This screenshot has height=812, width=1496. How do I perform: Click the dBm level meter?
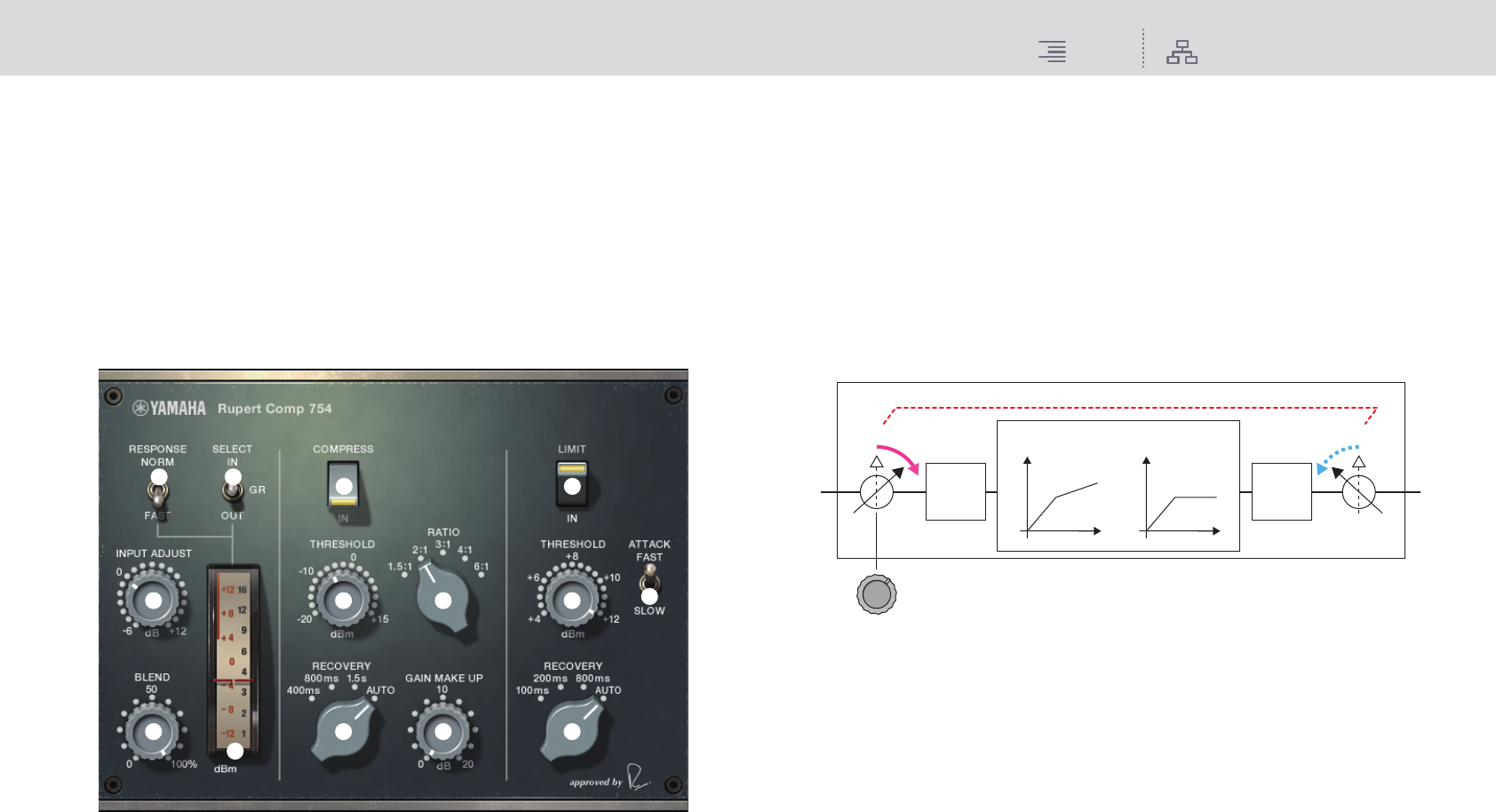click(234, 663)
